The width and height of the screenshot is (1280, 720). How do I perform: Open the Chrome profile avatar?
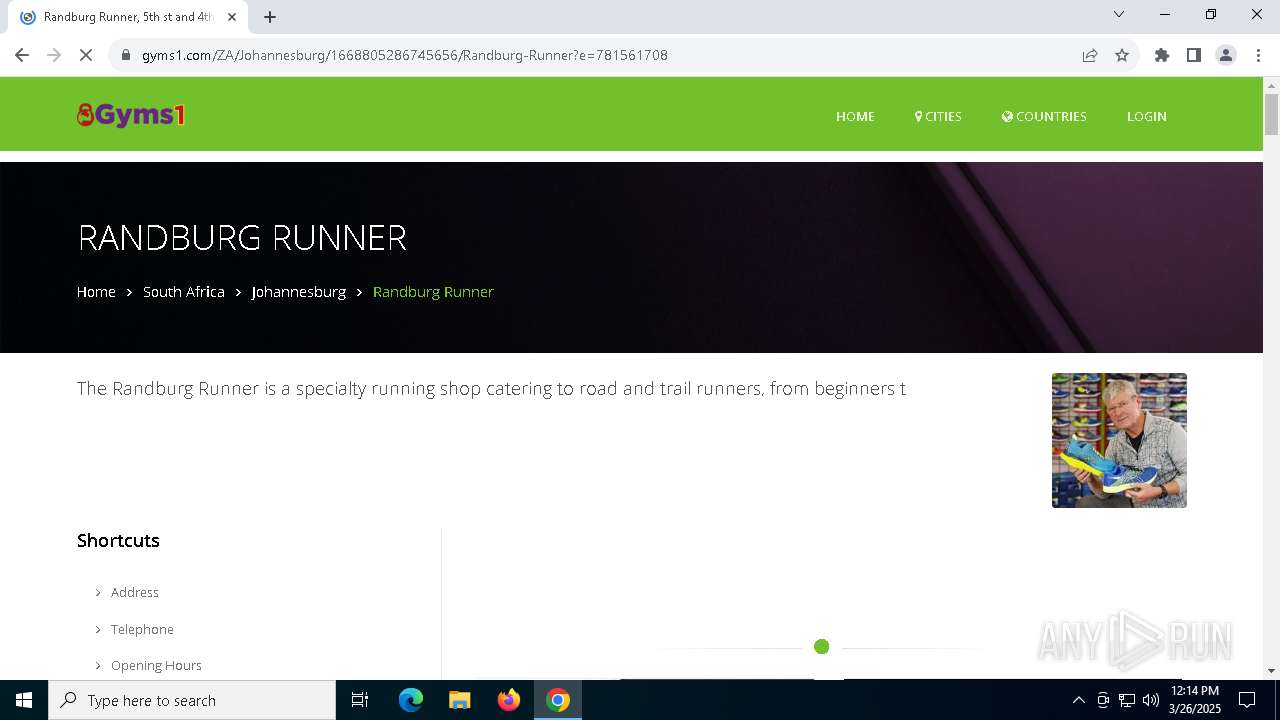tap(1226, 55)
